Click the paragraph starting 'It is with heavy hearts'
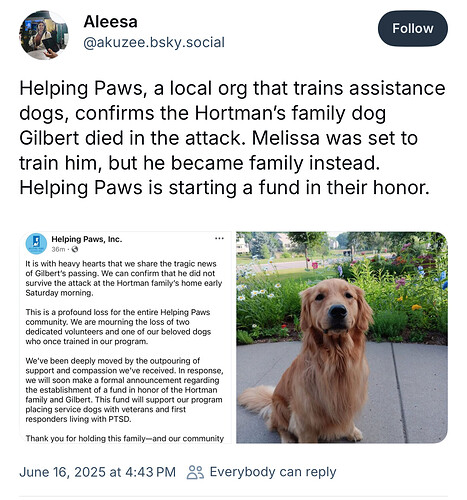Screen dimensions: 467x500 coord(124,278)
